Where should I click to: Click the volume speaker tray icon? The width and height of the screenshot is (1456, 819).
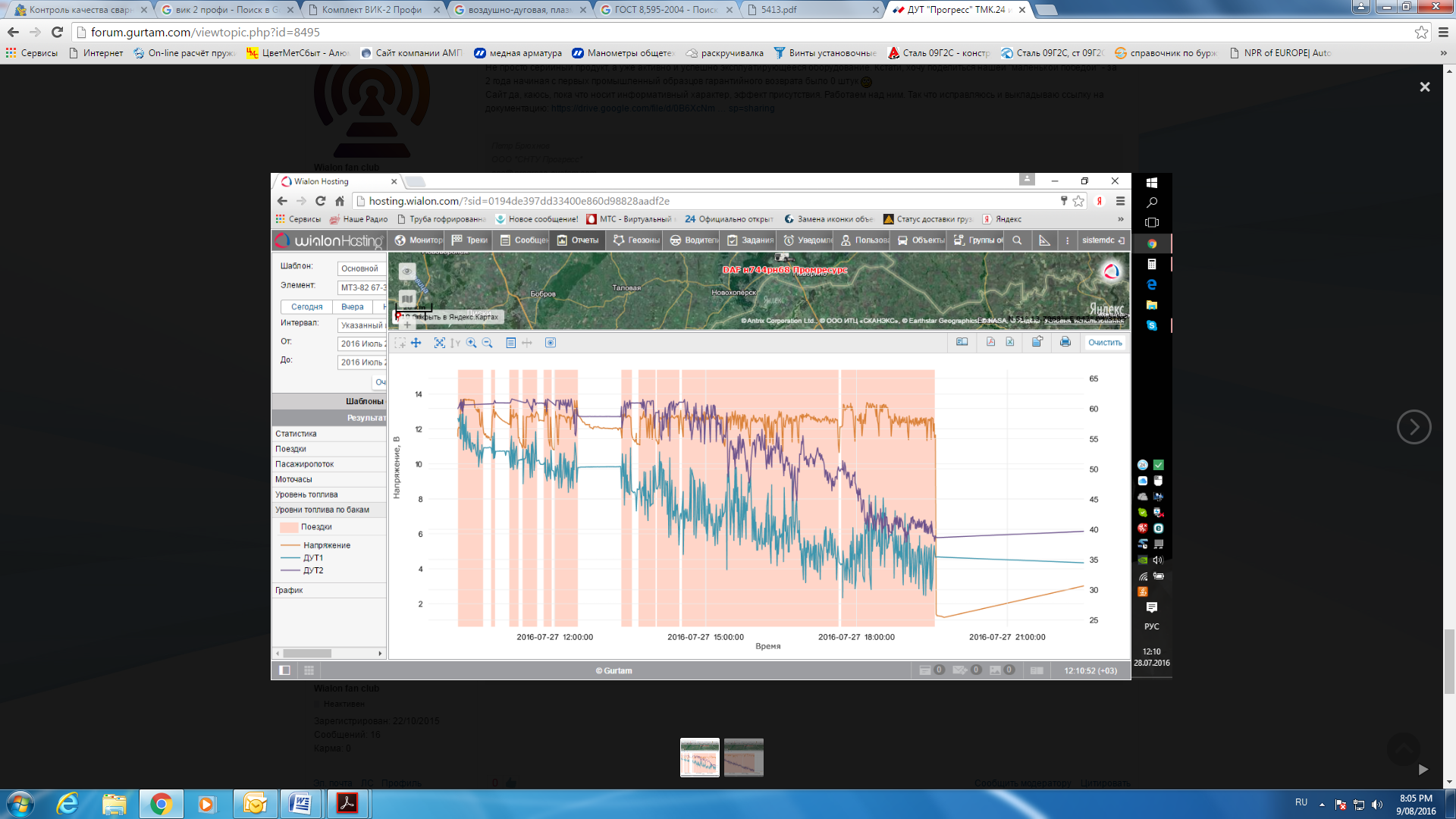click(x=1377, y=805)
